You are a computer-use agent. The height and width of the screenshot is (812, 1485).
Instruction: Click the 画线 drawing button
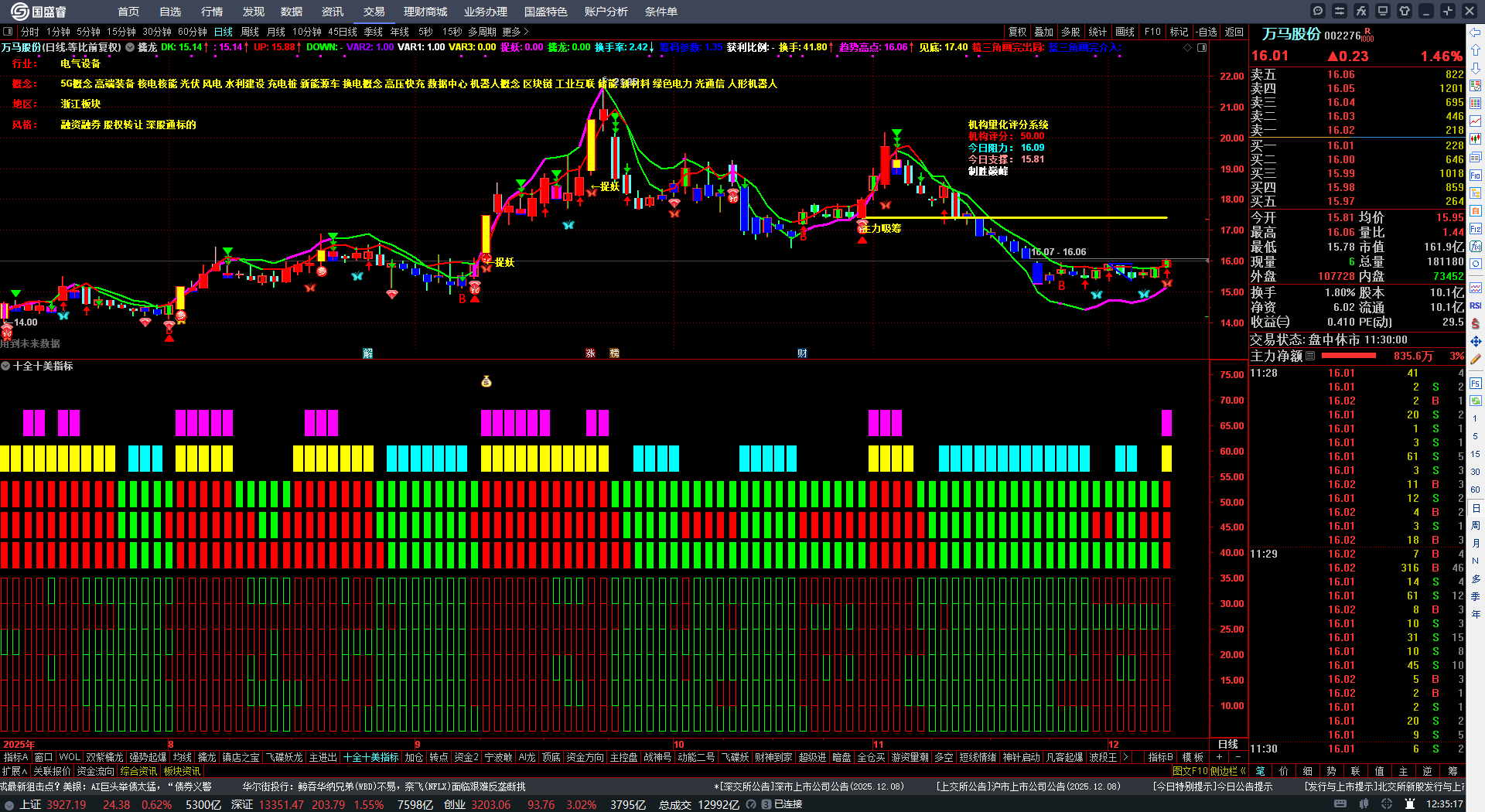(1125, 32)
